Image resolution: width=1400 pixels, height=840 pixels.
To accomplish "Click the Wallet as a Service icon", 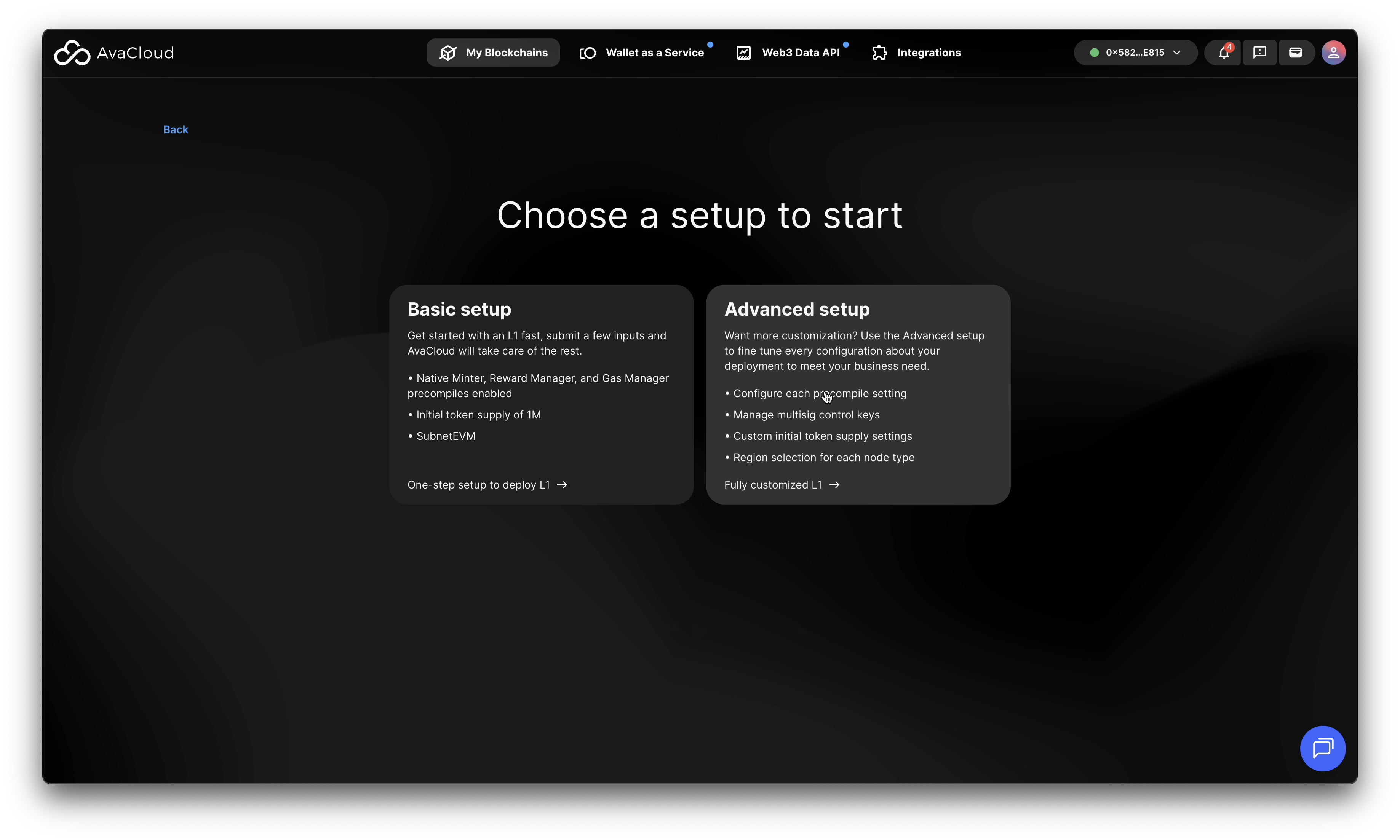I will pyautogui.click(x=588, y=53).
